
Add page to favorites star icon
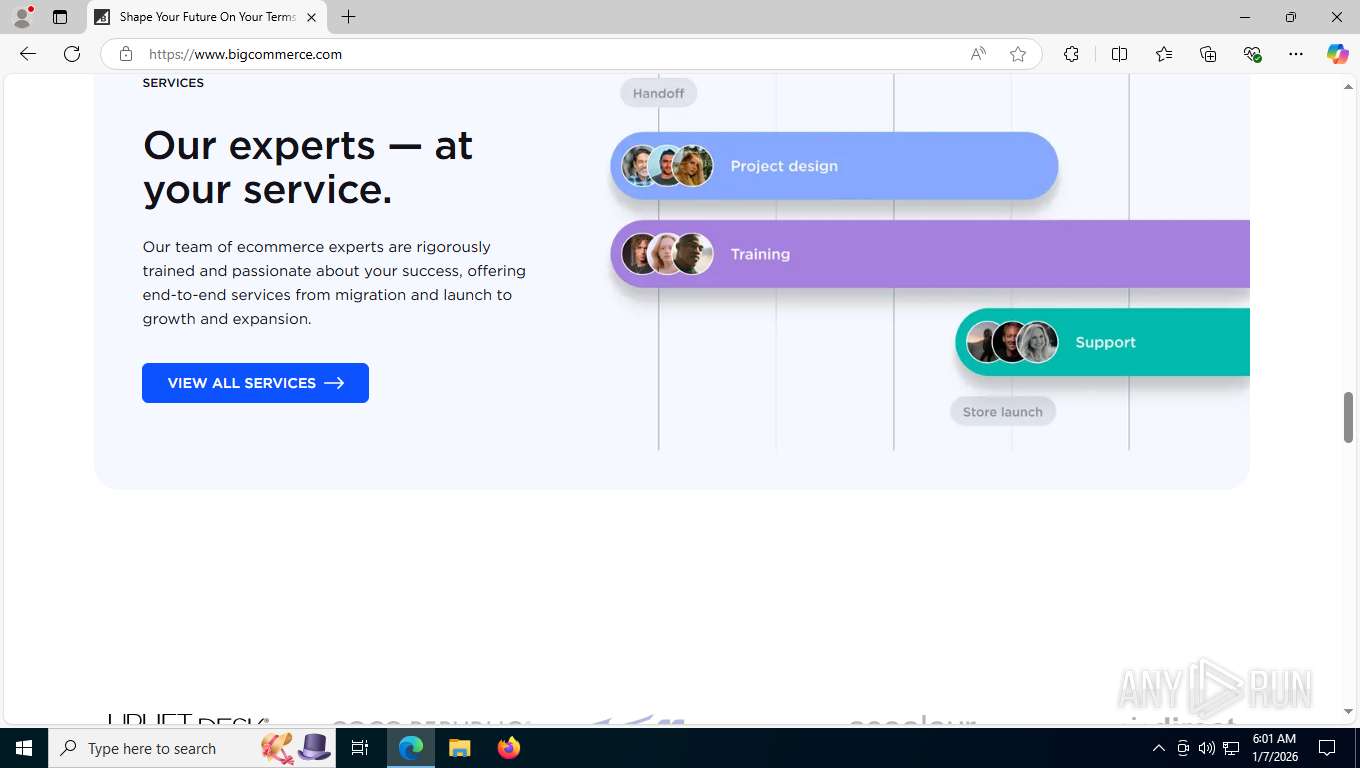1018,54
